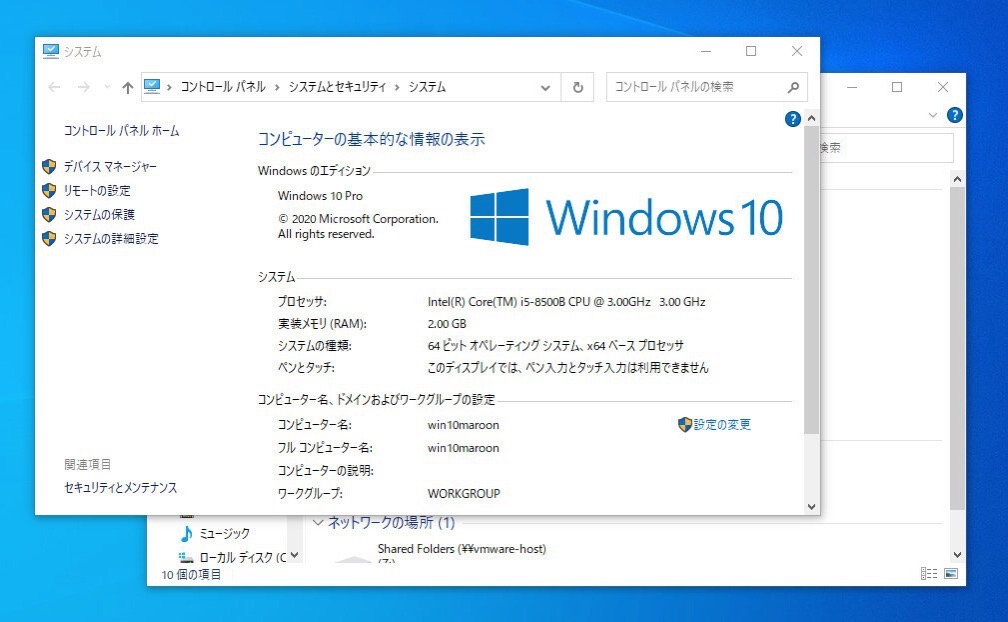This screenshot has height=622, width=1008.
Task: Click the shield icon beside システムの詳細設定
Action: (49, 238)
